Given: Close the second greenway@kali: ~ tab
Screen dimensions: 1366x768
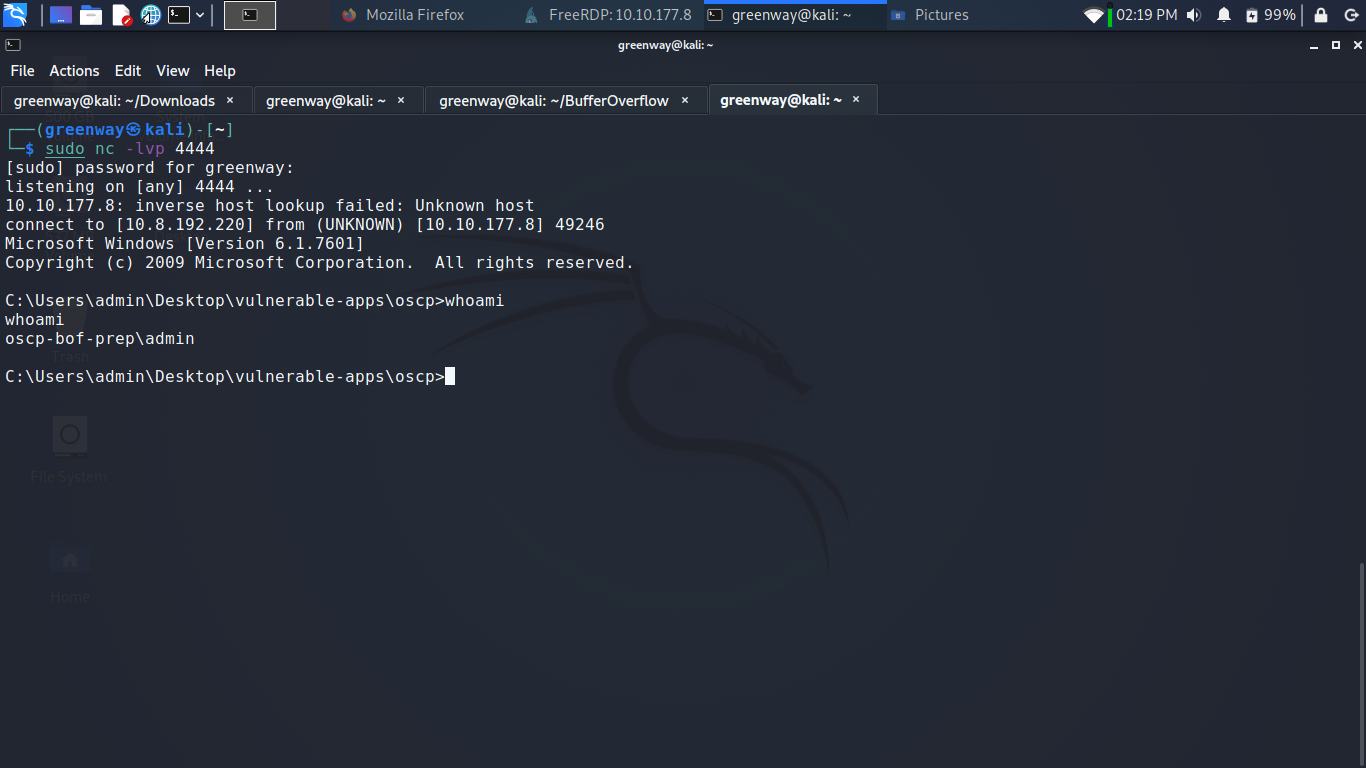Looking at the screenshot, I should pos(401,100).
